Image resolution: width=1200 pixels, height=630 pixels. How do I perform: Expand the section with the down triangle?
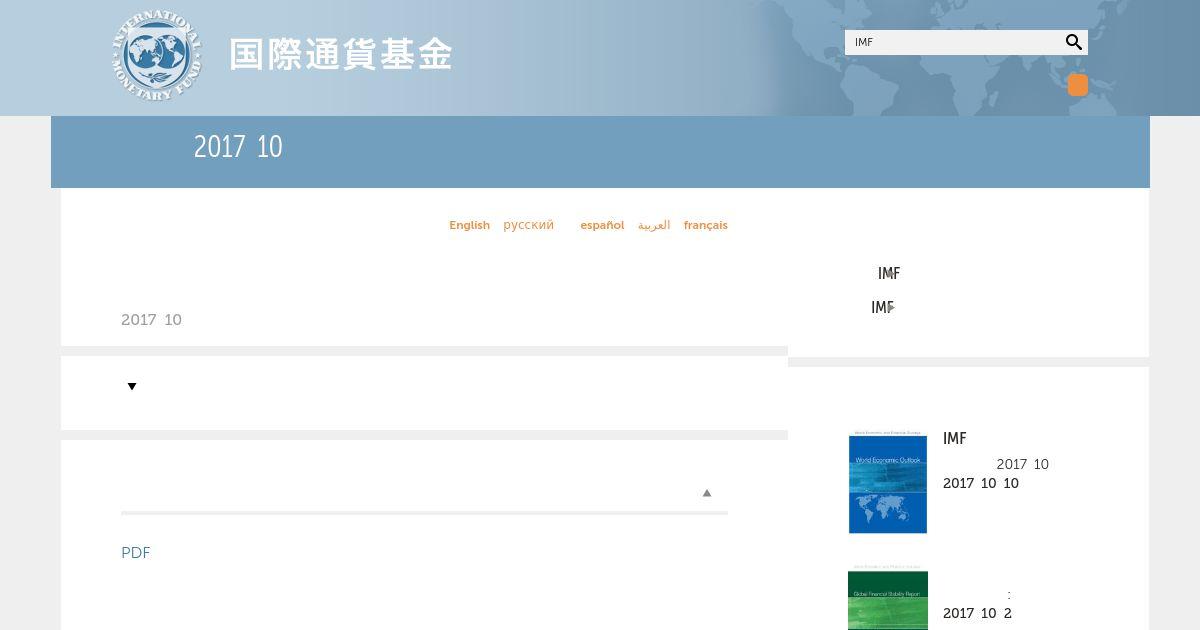[131, 386]
